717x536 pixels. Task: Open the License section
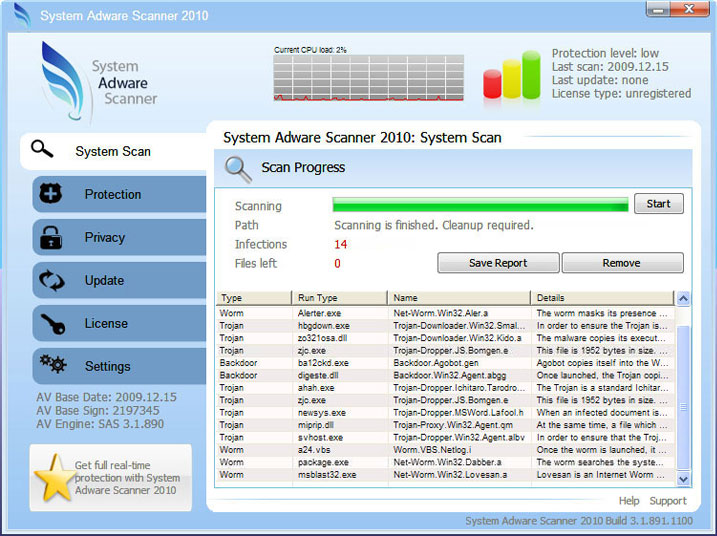pyautogui.click(x=119, y=323)
